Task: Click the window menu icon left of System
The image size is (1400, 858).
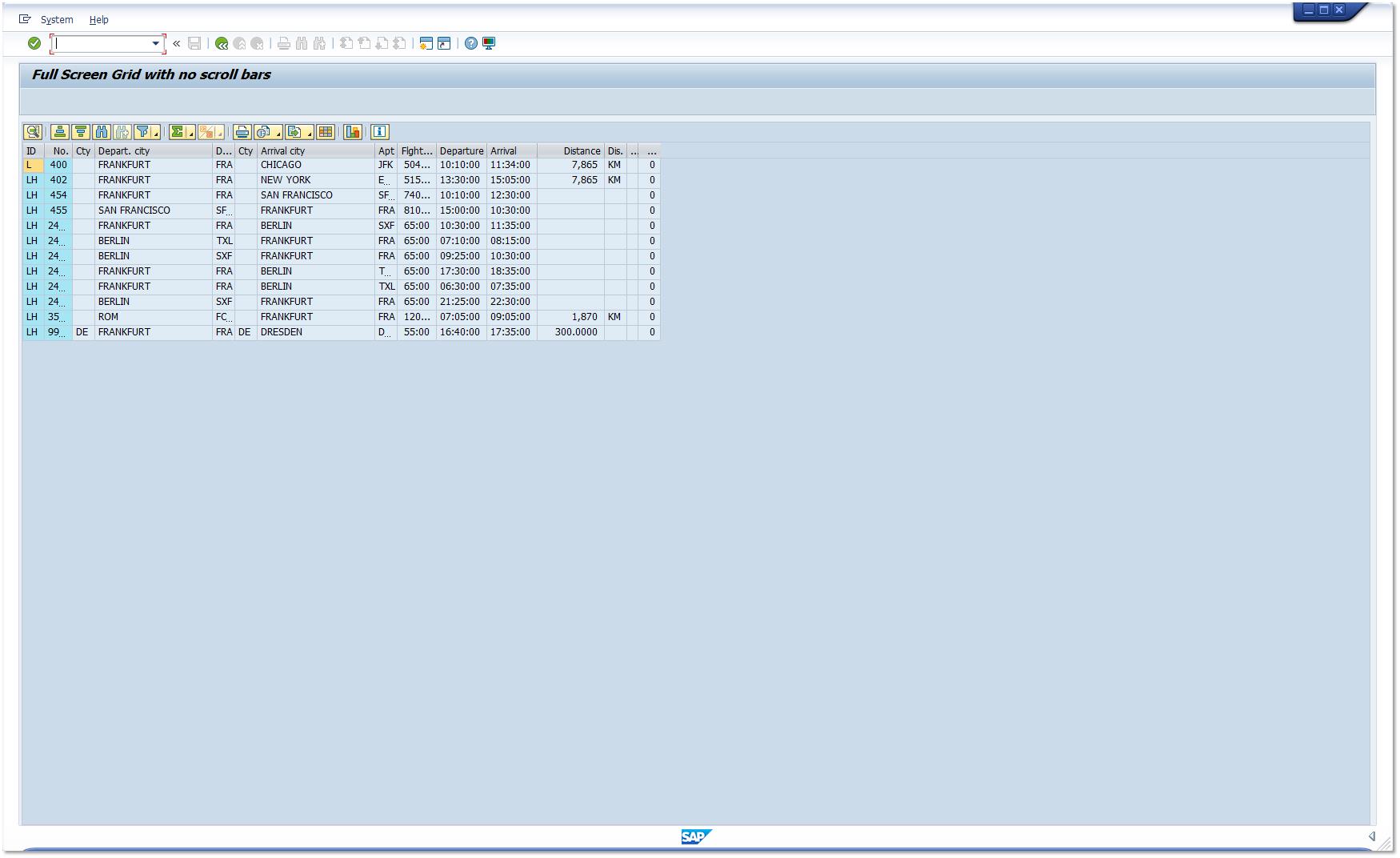Action: [25, 19]
